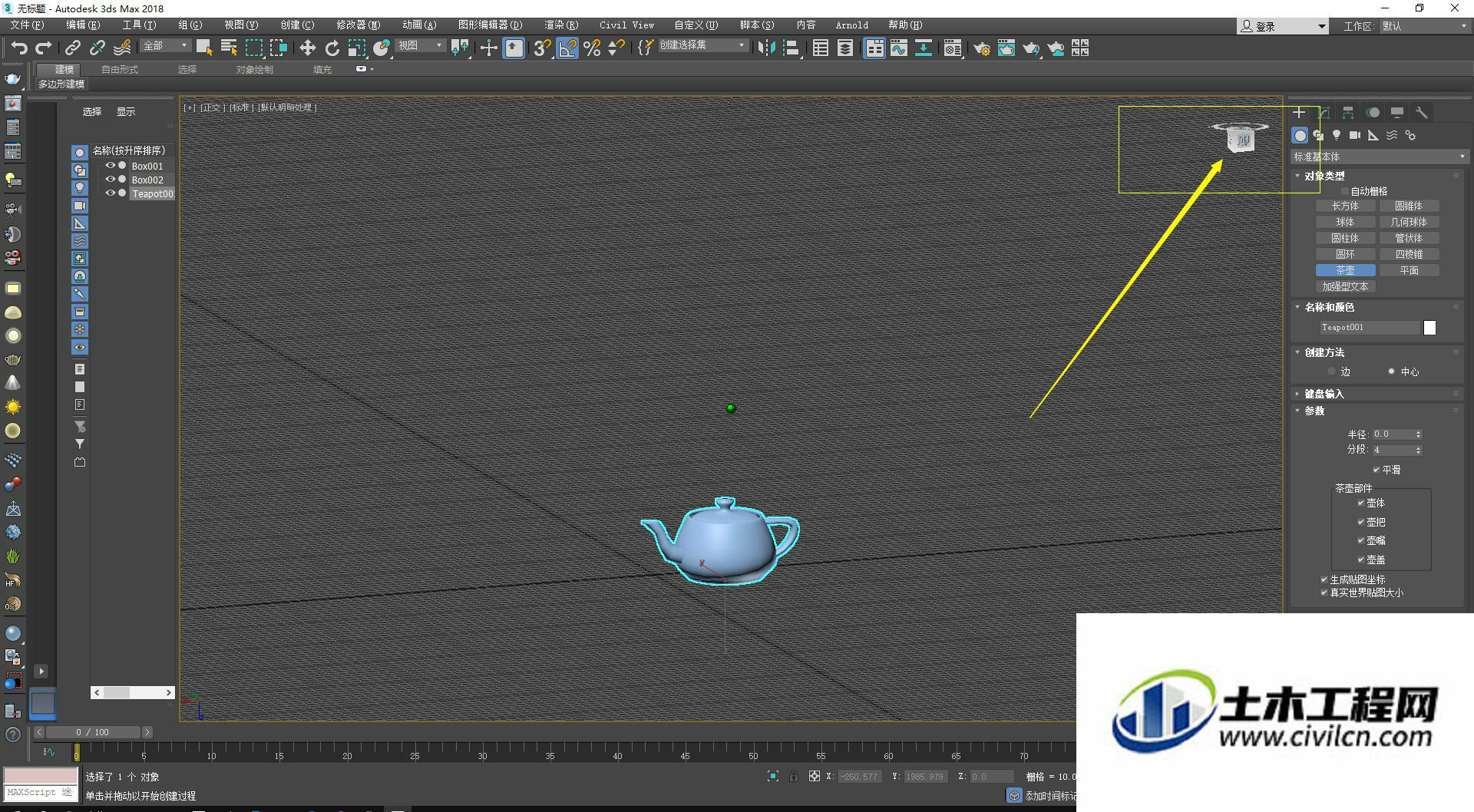The height and width of the screenshot is (812, 1474).
Task: Open the 创建选择集 named selection dropdown
Action: 702,46
